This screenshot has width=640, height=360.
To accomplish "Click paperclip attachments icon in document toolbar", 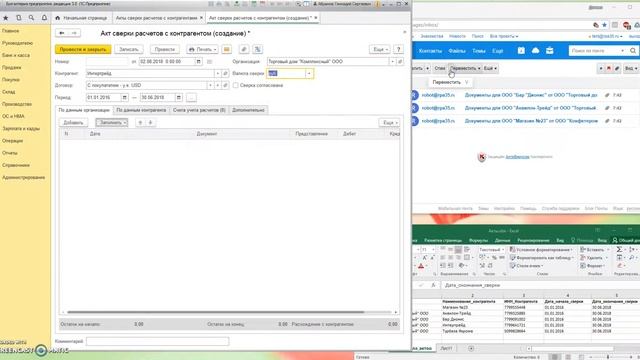I will pos(244,49).
